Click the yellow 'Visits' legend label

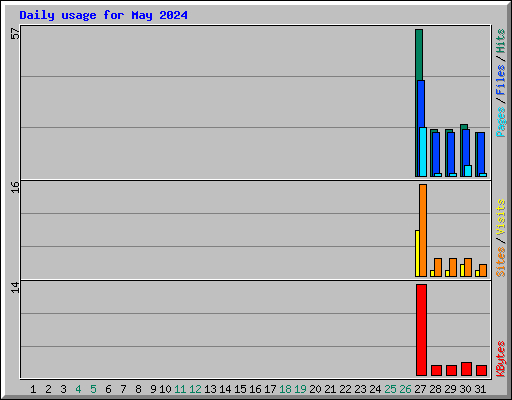(x=500, y=217)
